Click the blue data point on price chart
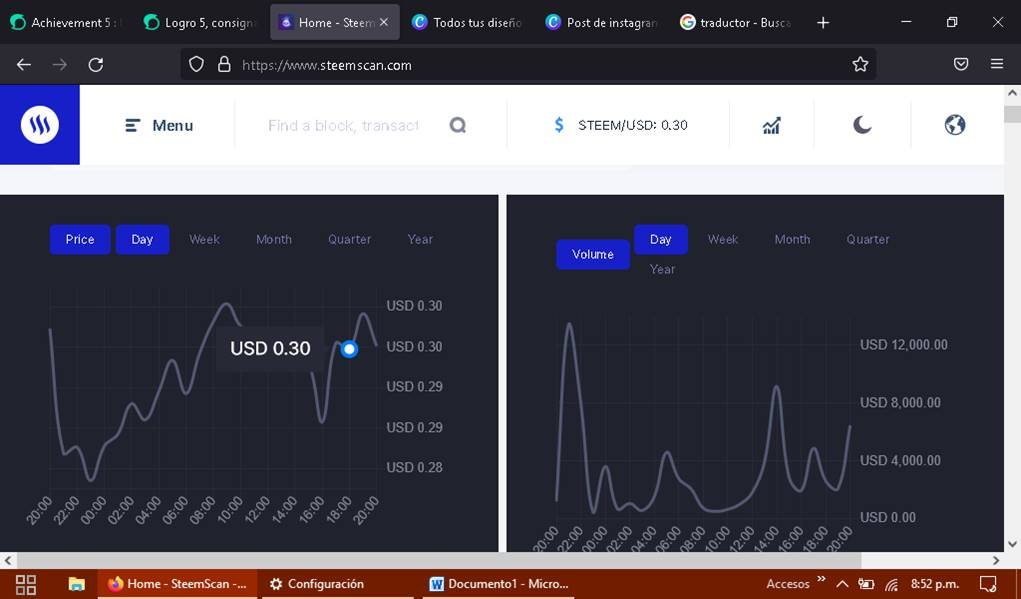1021x599 pixels. coord(350,350)
